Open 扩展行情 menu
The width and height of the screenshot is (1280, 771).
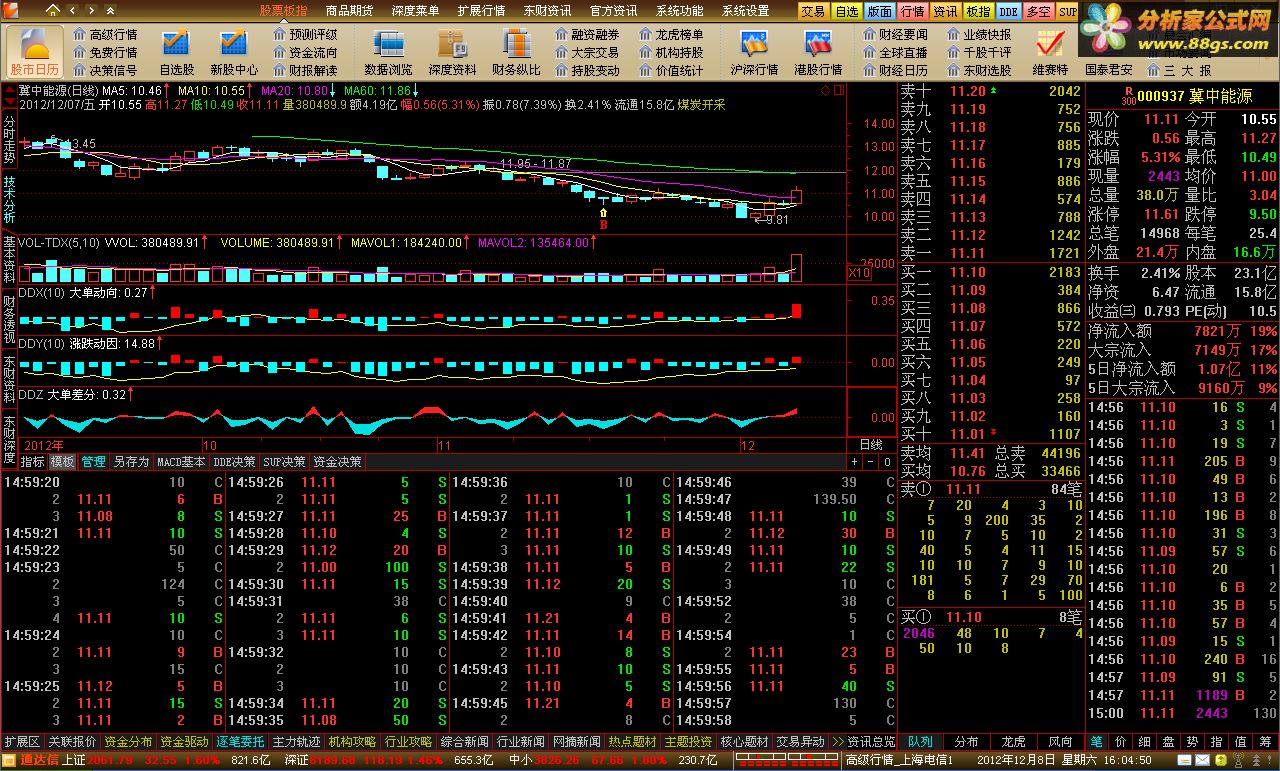click(x=481, y=10)
